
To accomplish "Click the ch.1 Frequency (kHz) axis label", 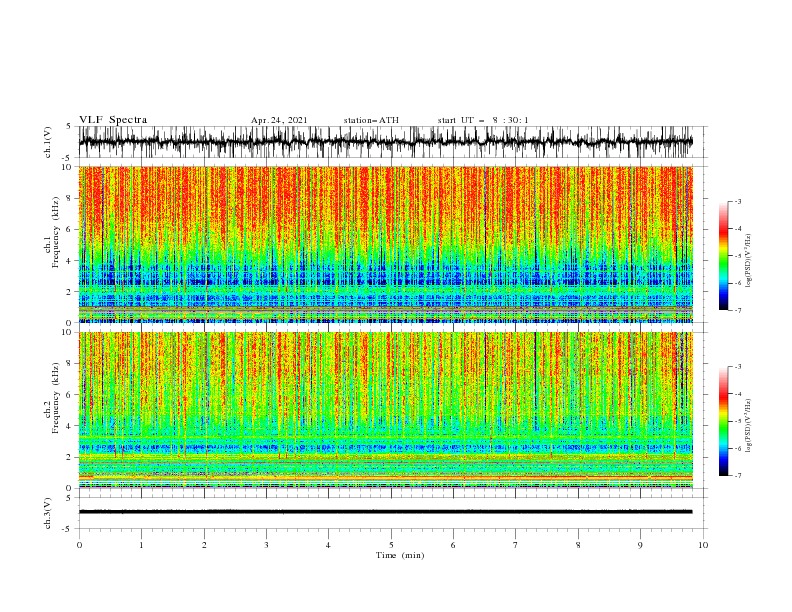I will point(53,230).
